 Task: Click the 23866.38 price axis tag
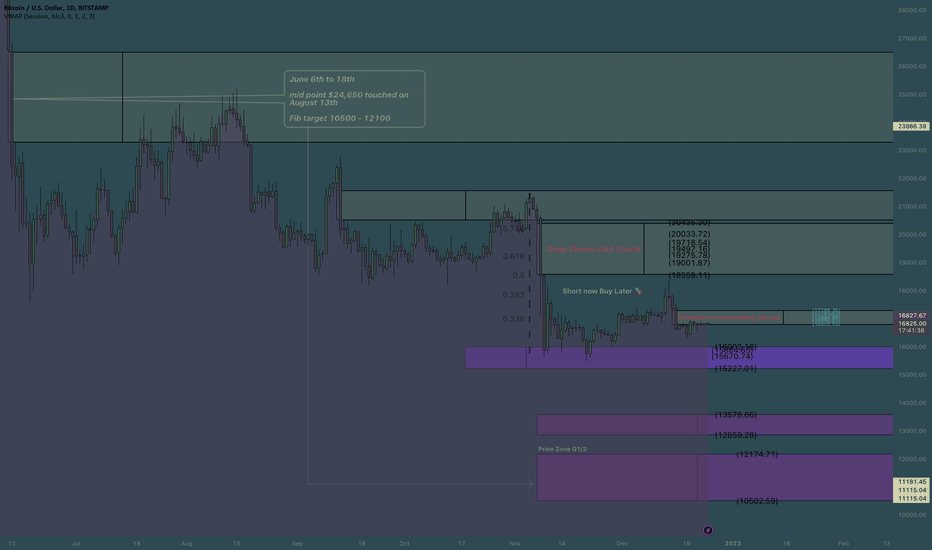click(911, 126)
